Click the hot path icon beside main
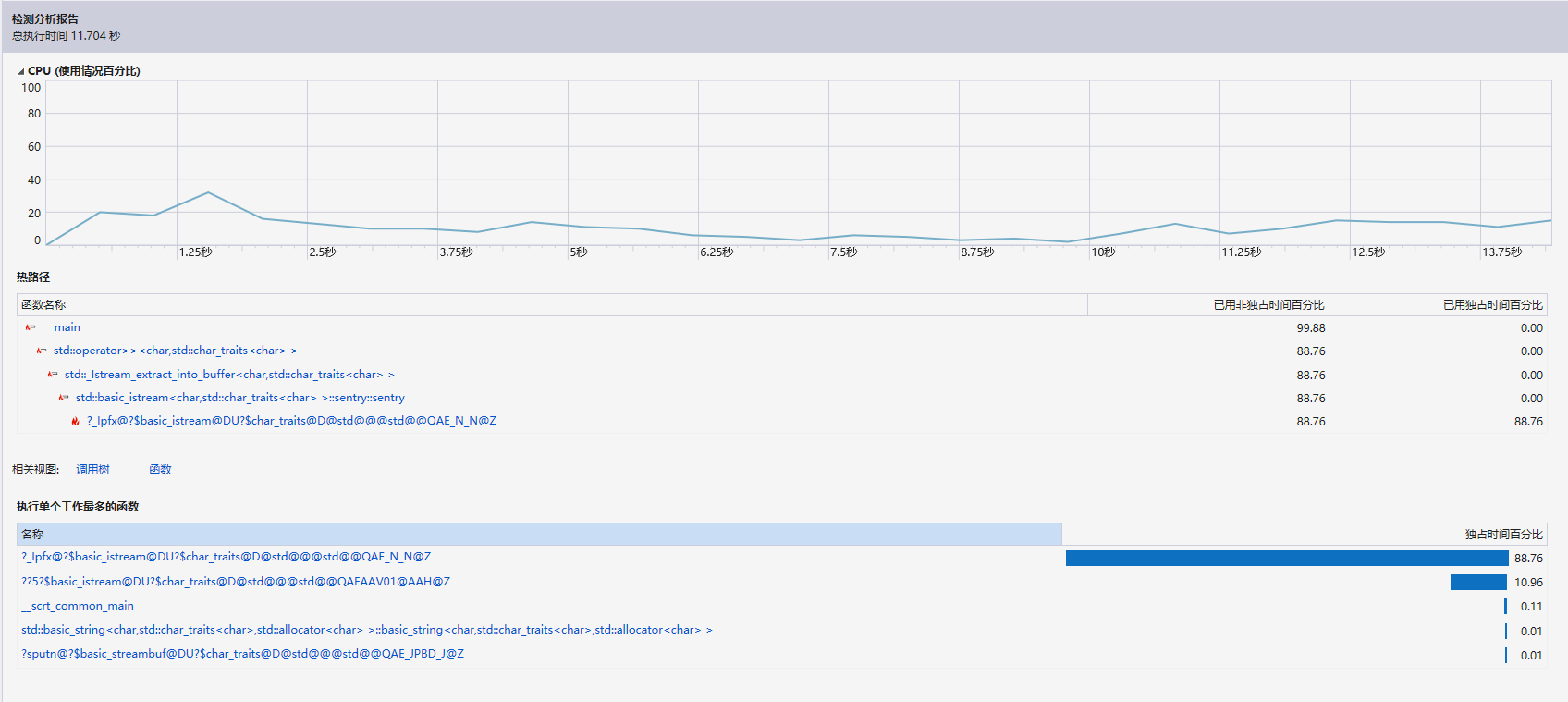The image size is (1568, 702). tap(31, 327)
